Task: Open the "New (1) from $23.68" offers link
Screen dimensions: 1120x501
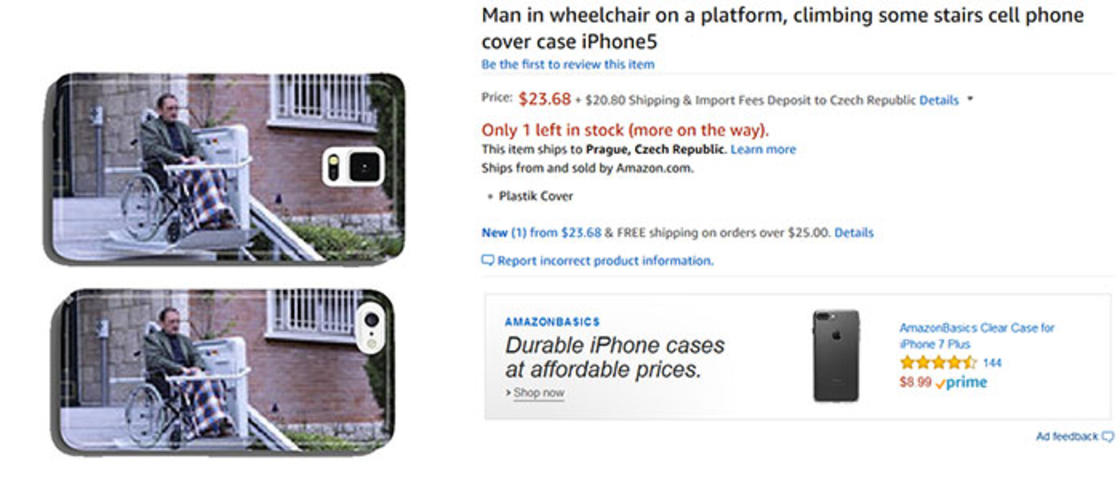Action: click(x=541, y=233)
